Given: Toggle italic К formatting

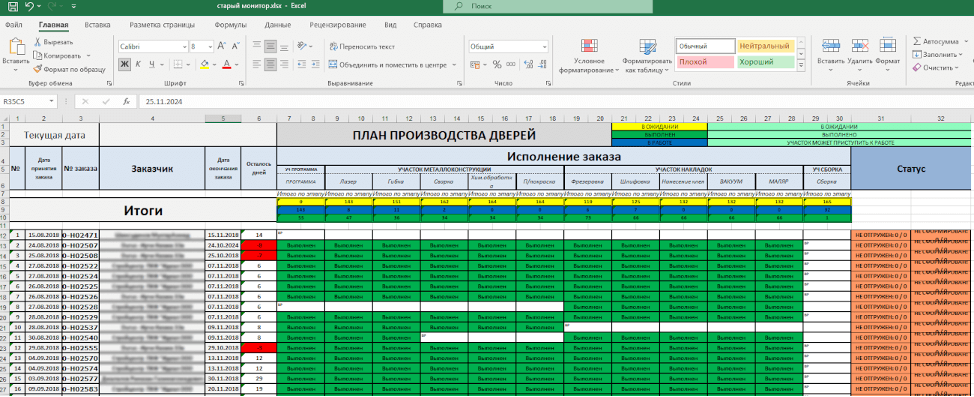Looking at the screenshot, I should (137, 64).
